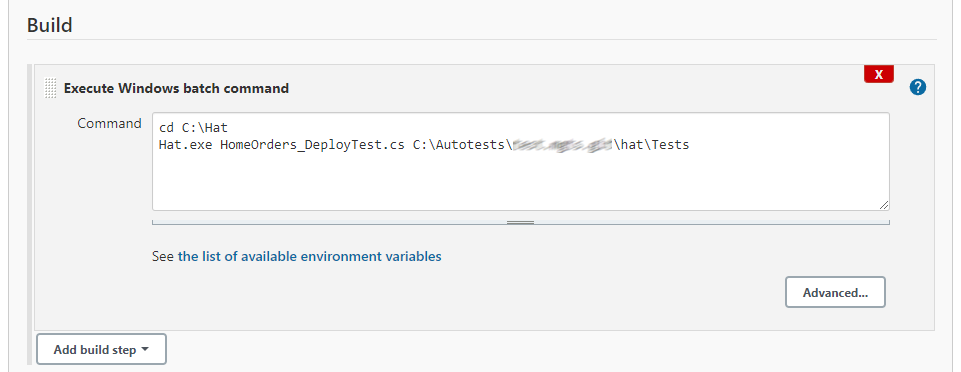Click the word "See" before the variables link
The height and width of the screenshot is (372, 961).
point(163,256)
